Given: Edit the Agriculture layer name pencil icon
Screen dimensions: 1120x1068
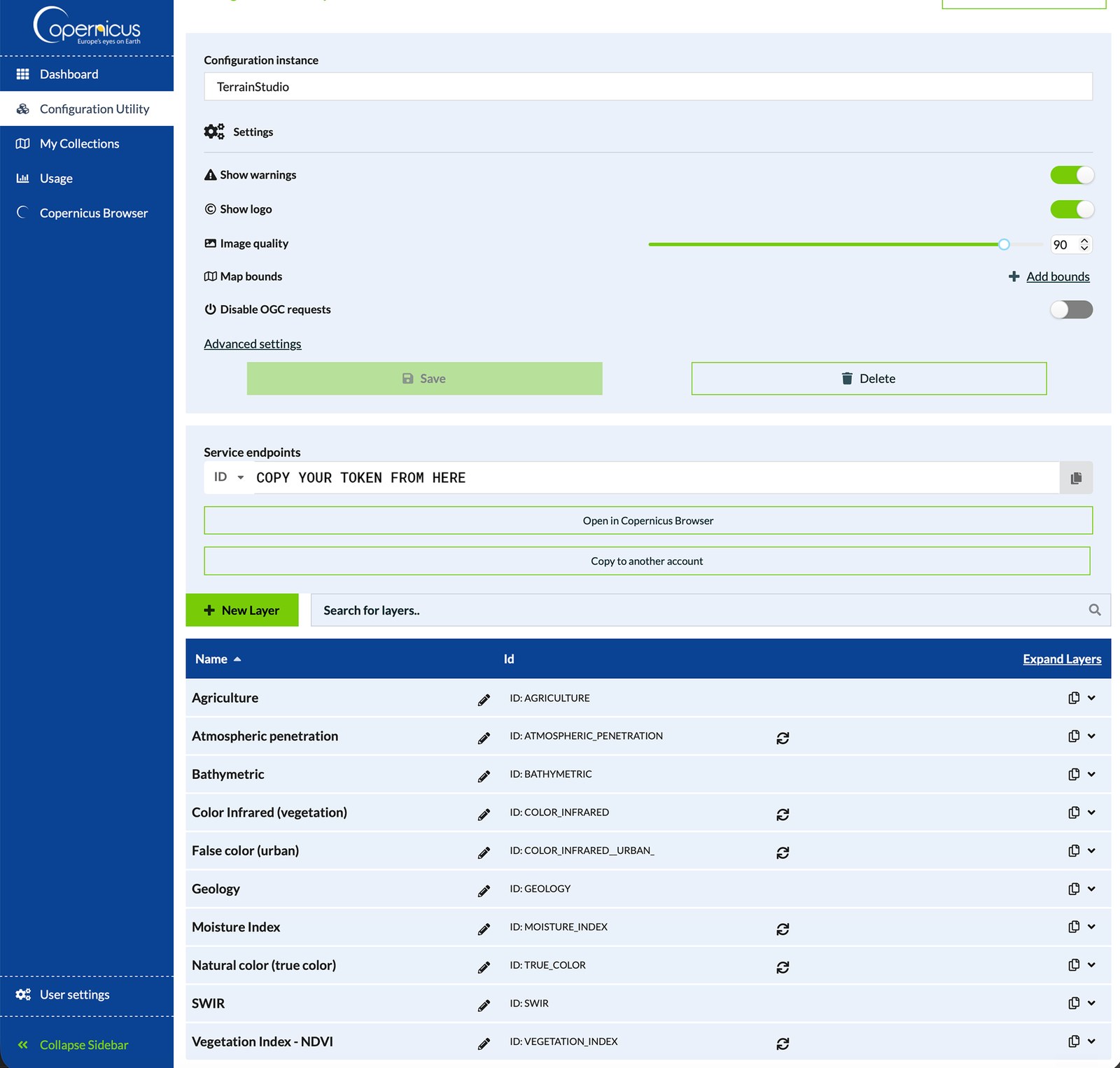Looking at the screenshot, I should 484,700.
